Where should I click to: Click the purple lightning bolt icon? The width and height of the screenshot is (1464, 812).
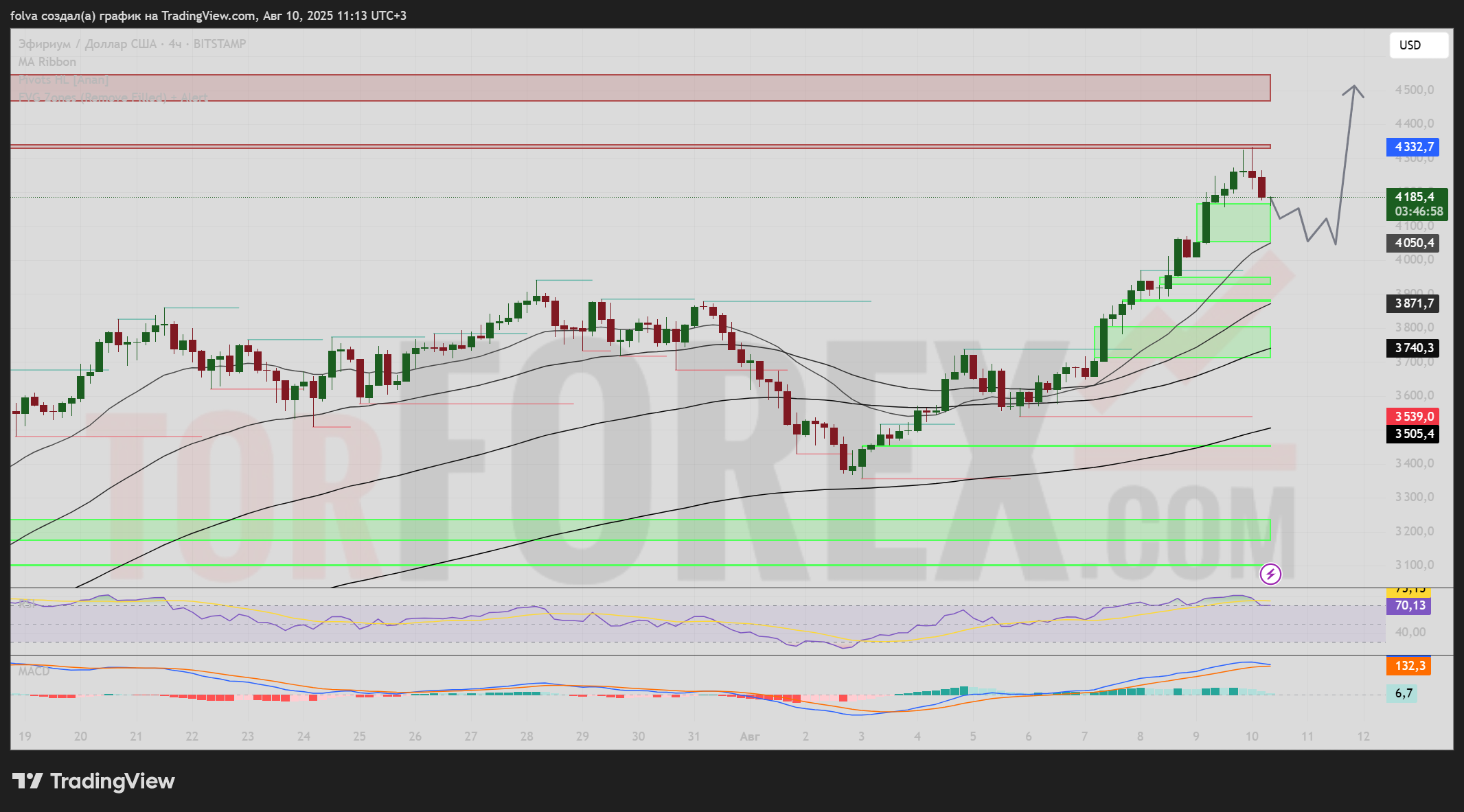[1270, 574]
